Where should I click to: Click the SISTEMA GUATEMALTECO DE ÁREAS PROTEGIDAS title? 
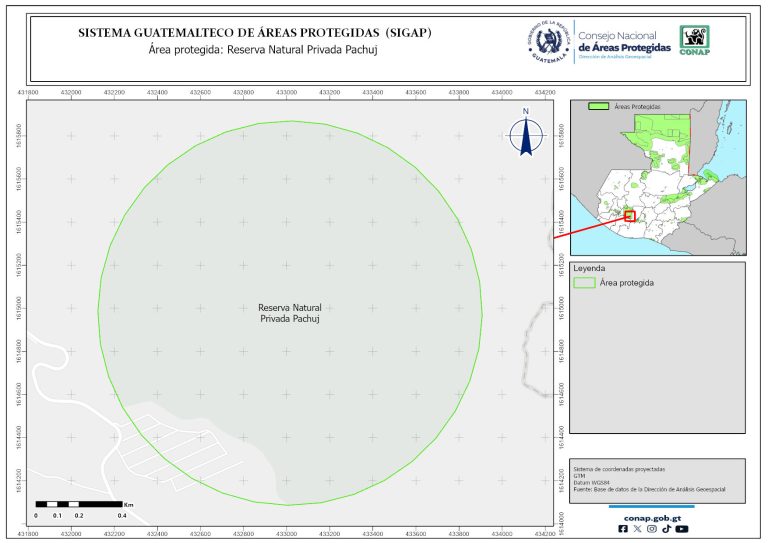coord(255,32)
